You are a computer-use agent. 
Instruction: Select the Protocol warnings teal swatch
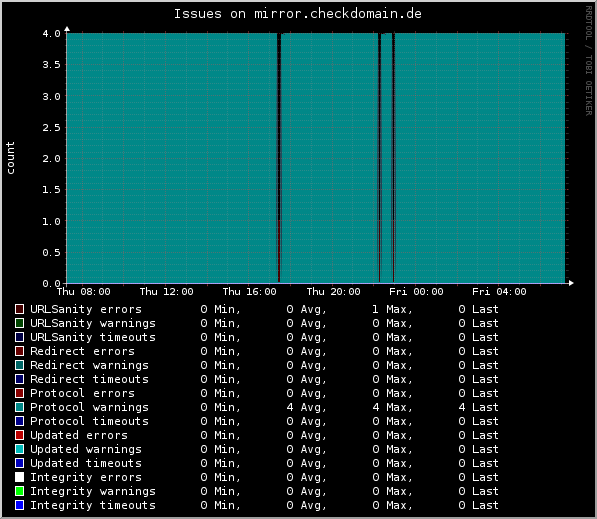click(19, 407)
